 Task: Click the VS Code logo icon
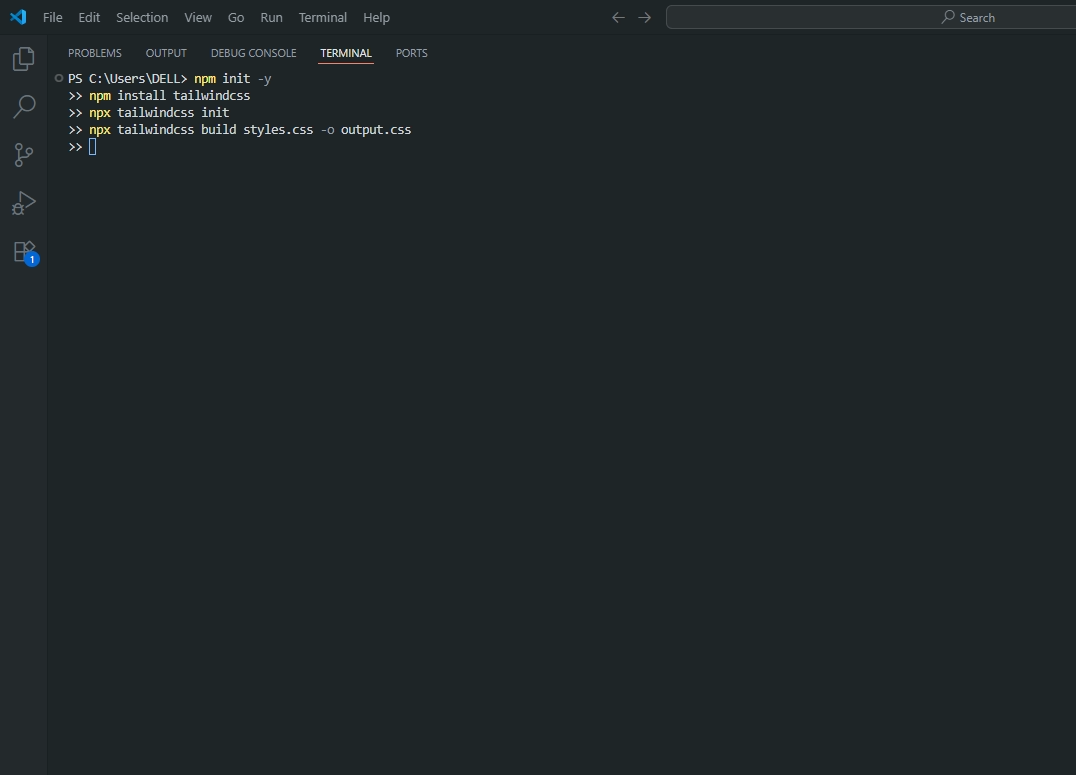pos(19,17)
